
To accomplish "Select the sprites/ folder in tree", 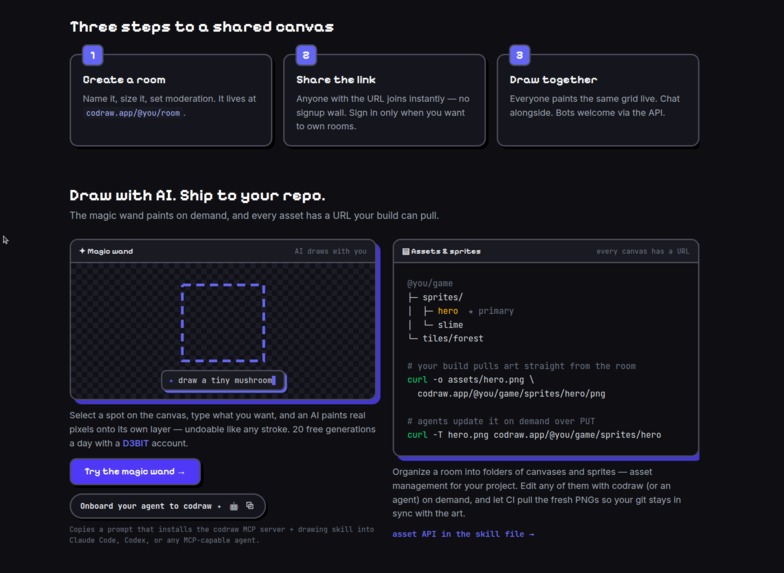I will pyautogui.click(x=442, y=297).
